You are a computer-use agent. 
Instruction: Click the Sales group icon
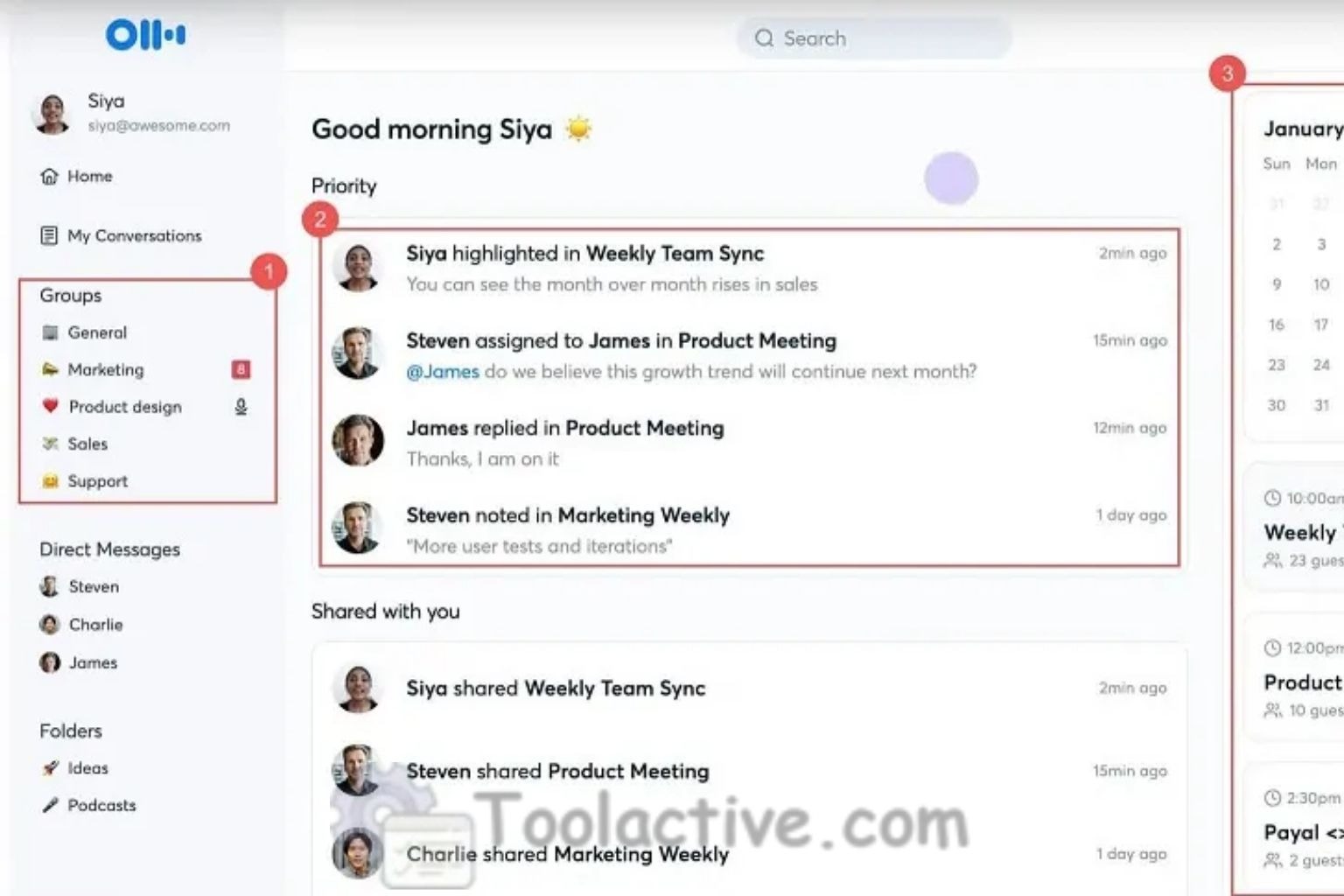[51, 444]
